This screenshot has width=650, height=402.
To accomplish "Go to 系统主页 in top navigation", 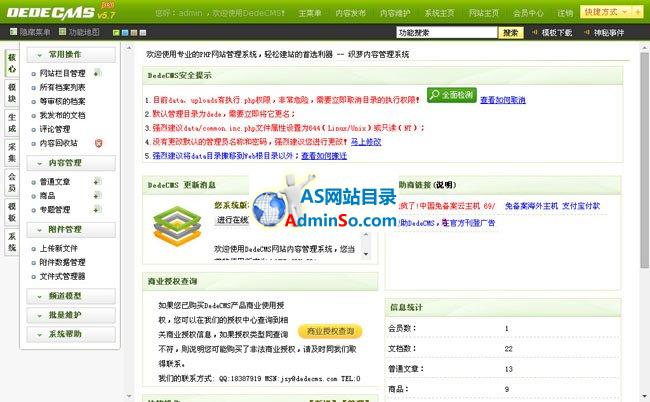I will point(439,13).
